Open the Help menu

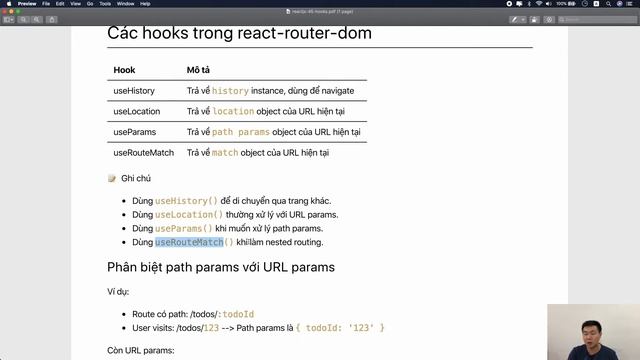click(x=145, y=4)
